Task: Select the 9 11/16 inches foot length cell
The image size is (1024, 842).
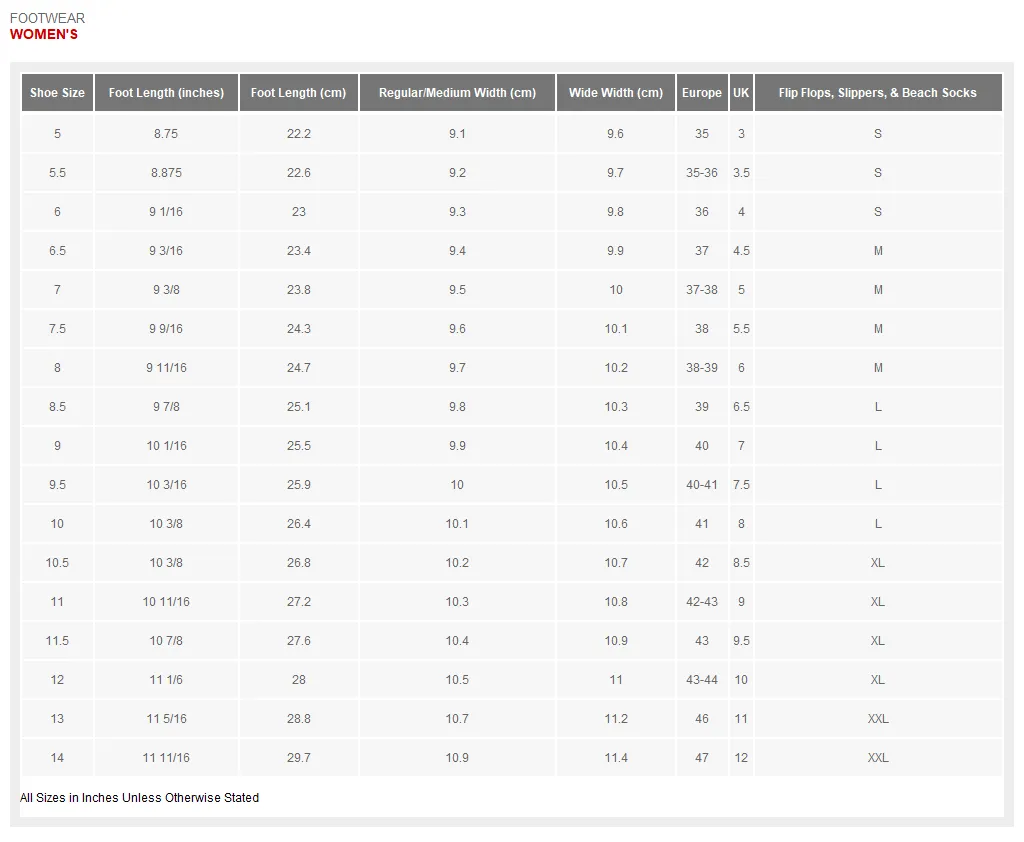Action: (166, 368)
